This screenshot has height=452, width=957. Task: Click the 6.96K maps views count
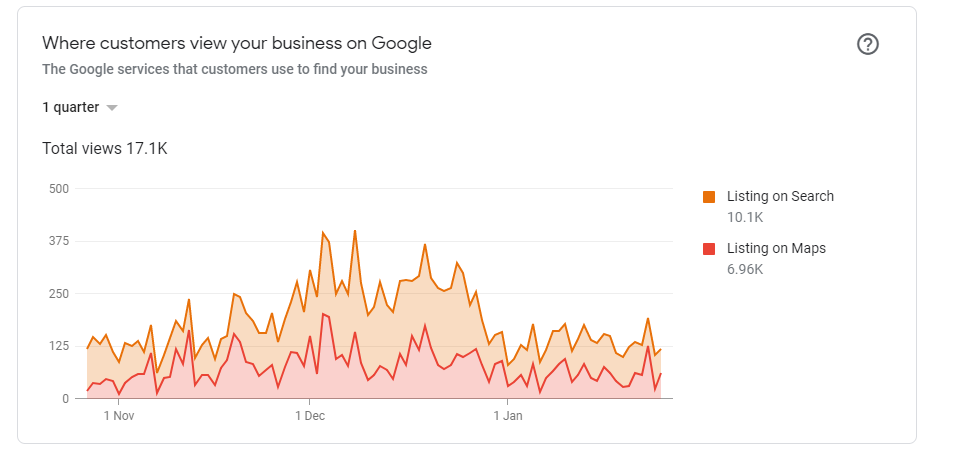click(x=745, y=269)
